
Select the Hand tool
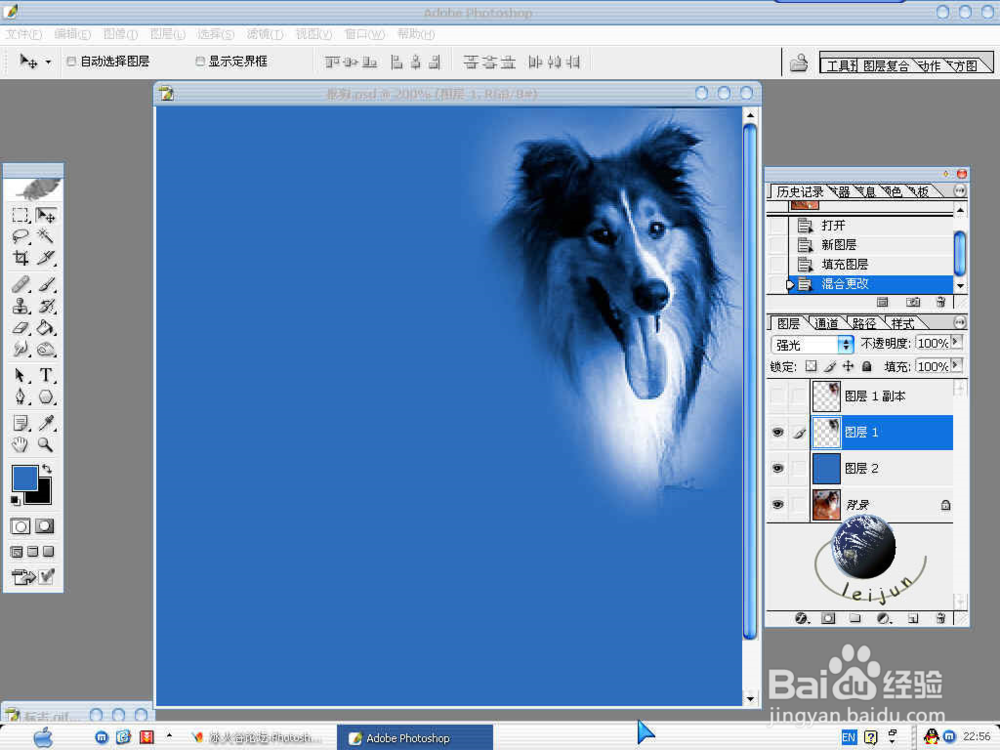click(x=20, y=445)
